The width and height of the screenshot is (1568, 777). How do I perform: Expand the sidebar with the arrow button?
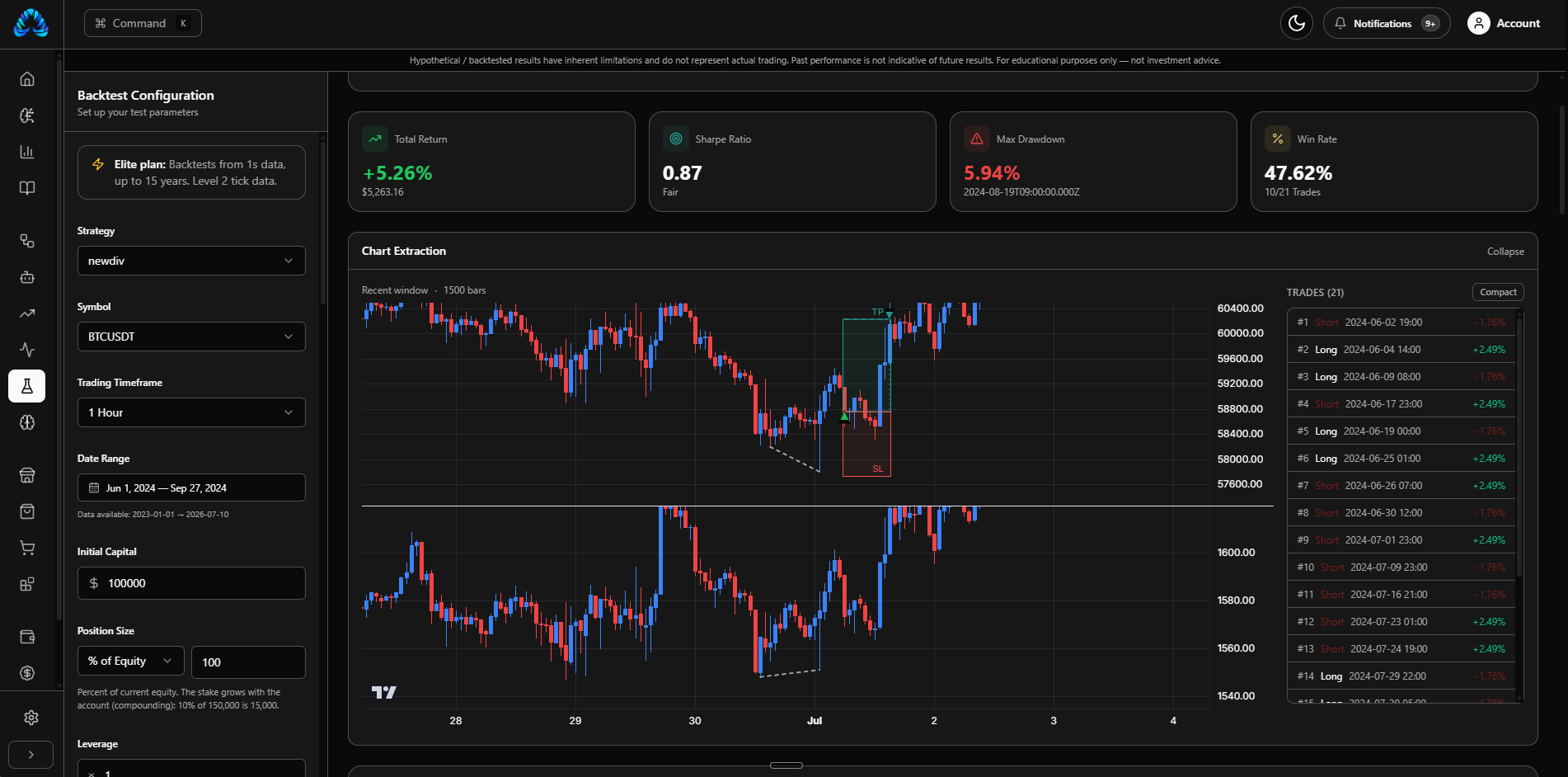(31, 755)
